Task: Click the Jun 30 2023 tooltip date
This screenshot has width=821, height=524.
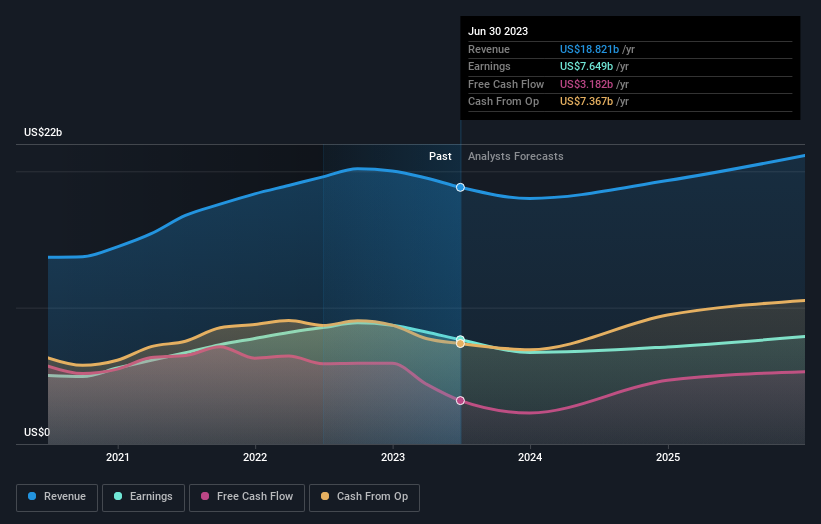Action: pyautogui.click(x=498, y=31)
